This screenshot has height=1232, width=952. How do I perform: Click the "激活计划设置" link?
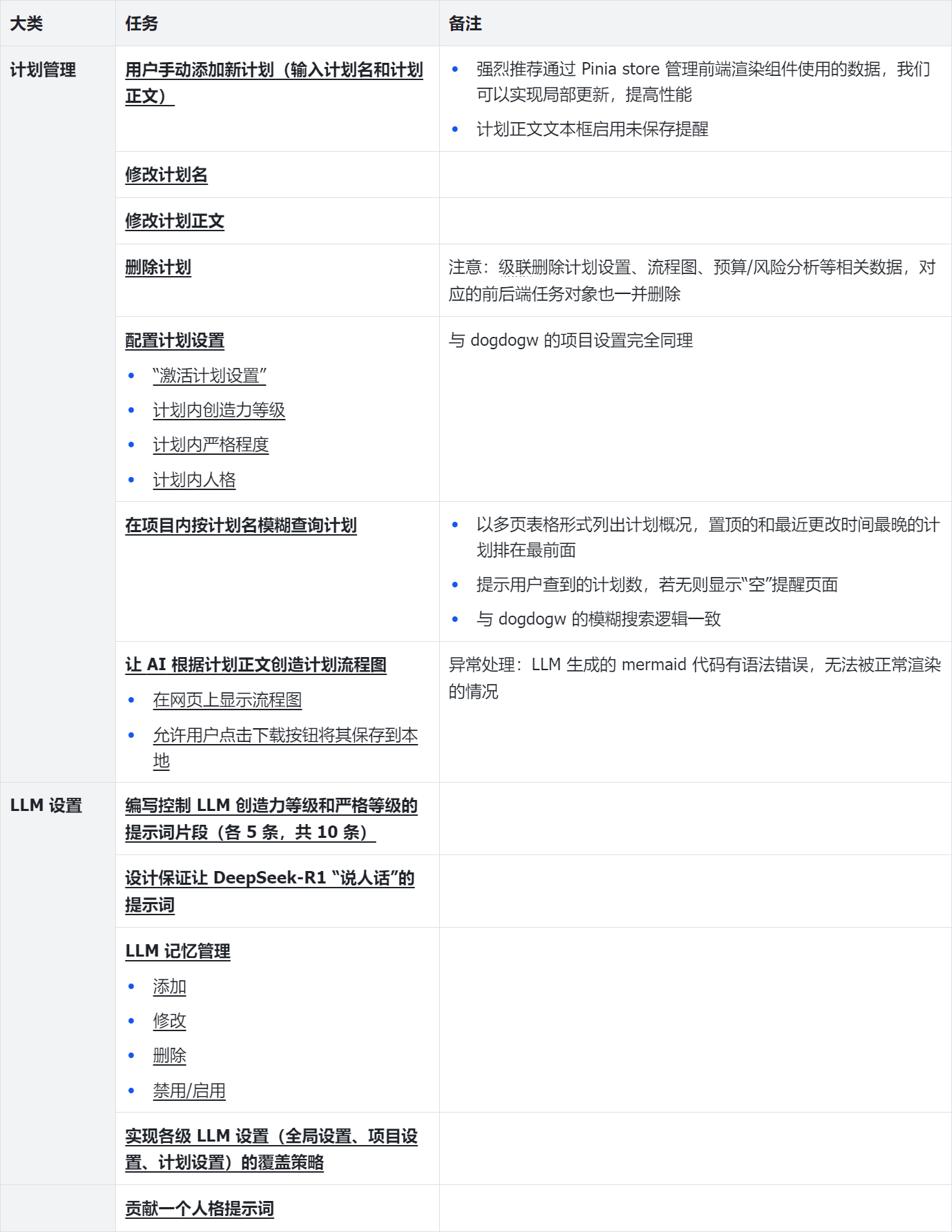pyautogui.click(x=210, y=376)
